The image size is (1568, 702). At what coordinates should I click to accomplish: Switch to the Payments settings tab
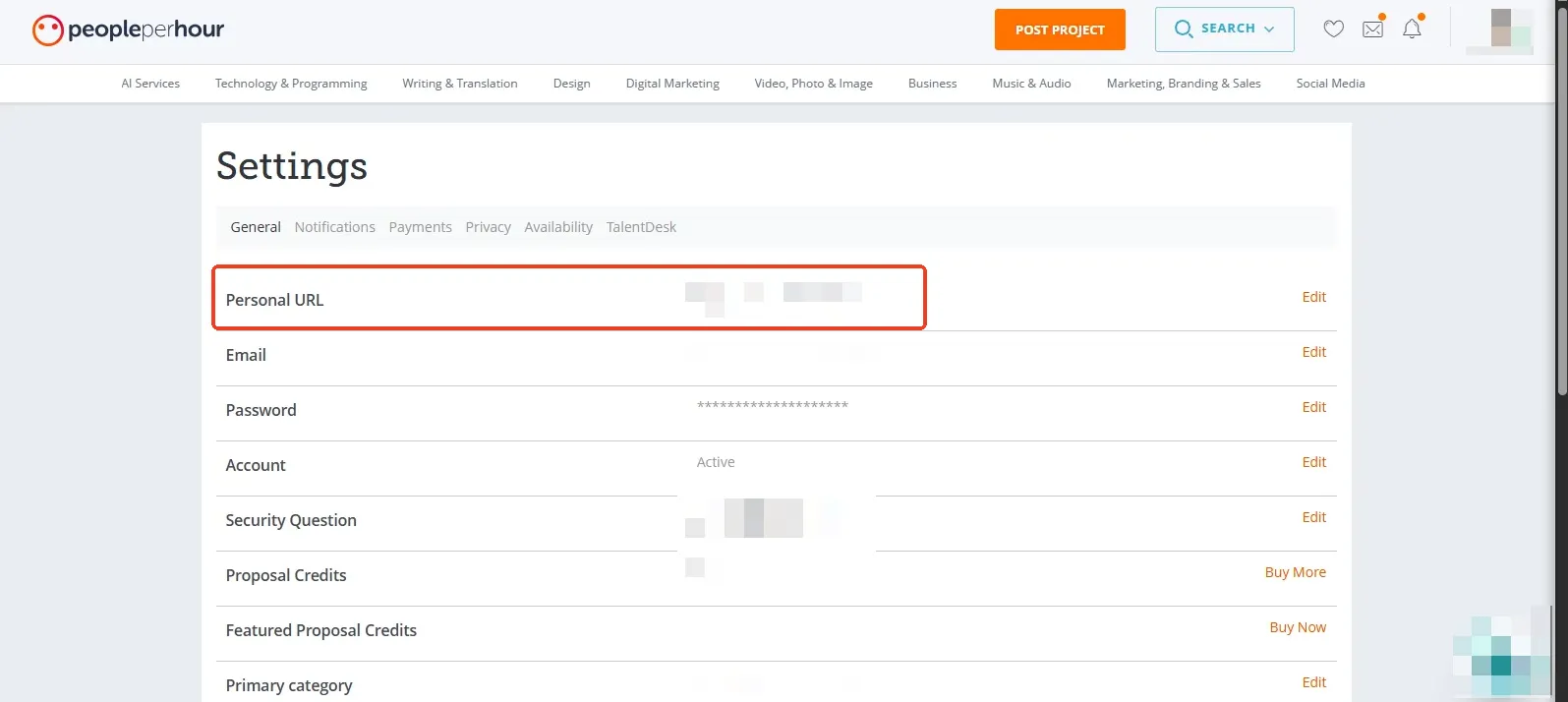(420, 227)
